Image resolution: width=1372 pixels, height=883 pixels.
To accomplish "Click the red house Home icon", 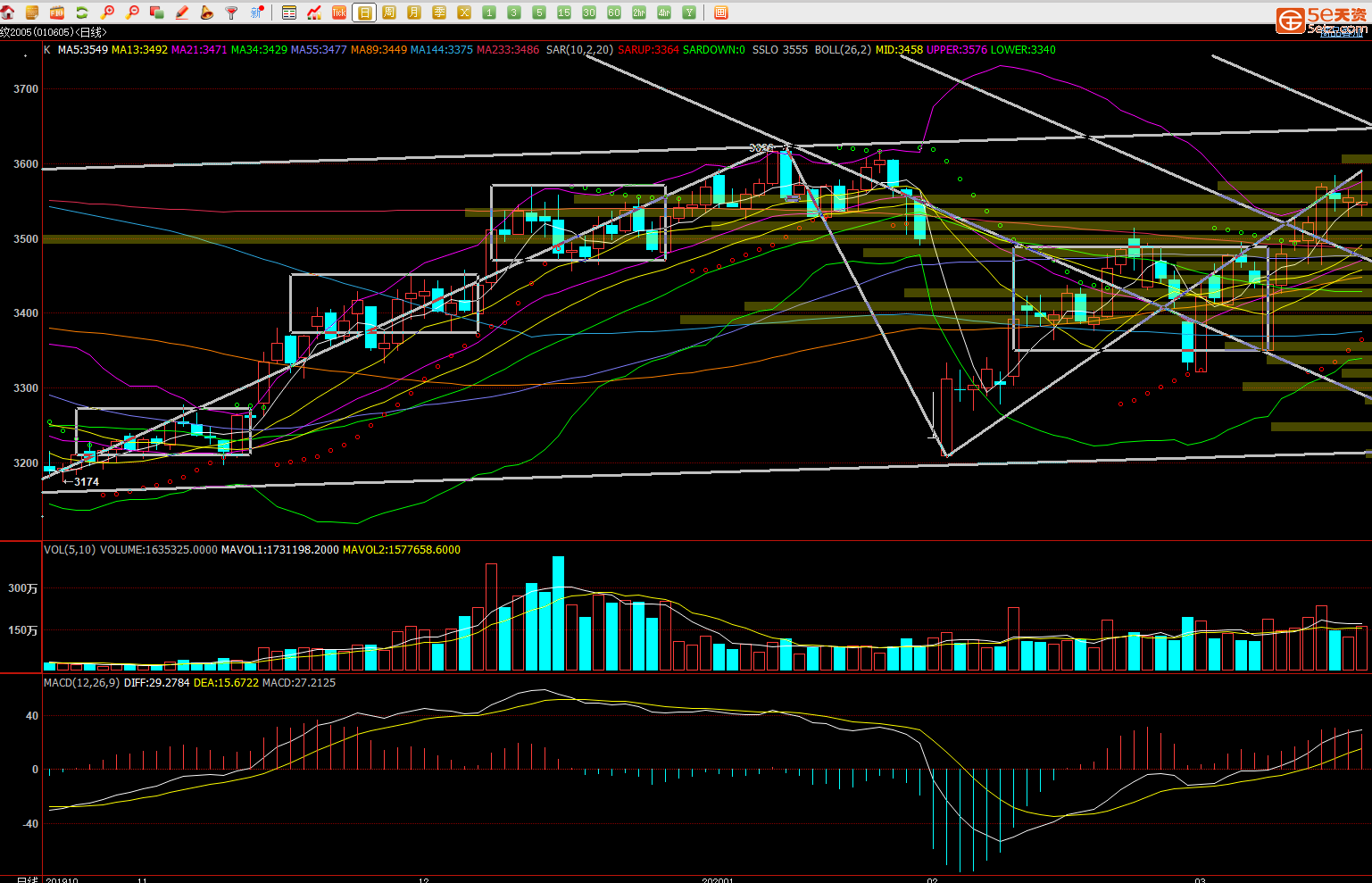I will pyautogui.click(x=8, y=12).
